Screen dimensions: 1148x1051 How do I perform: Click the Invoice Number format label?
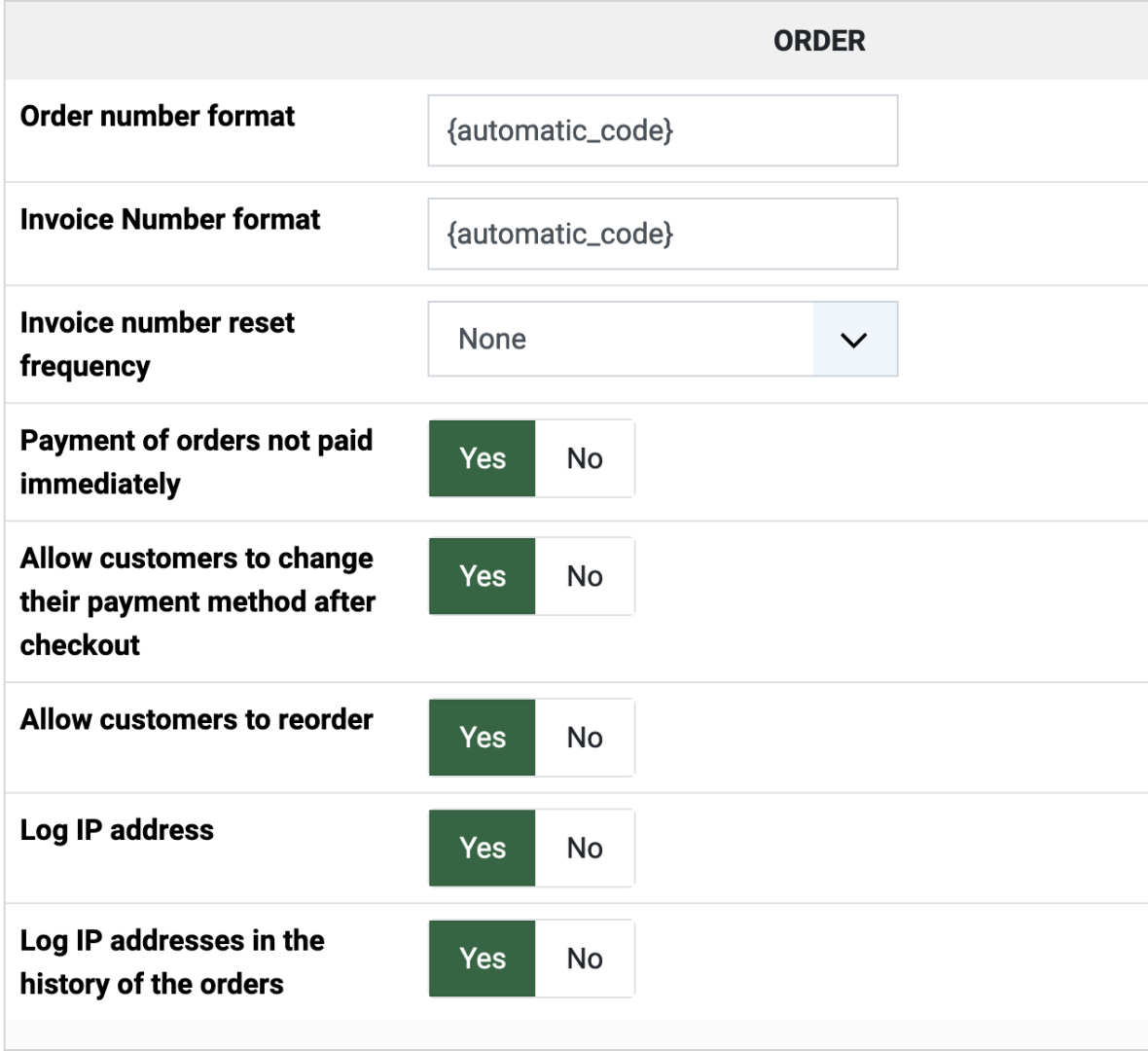pos(170,219)
